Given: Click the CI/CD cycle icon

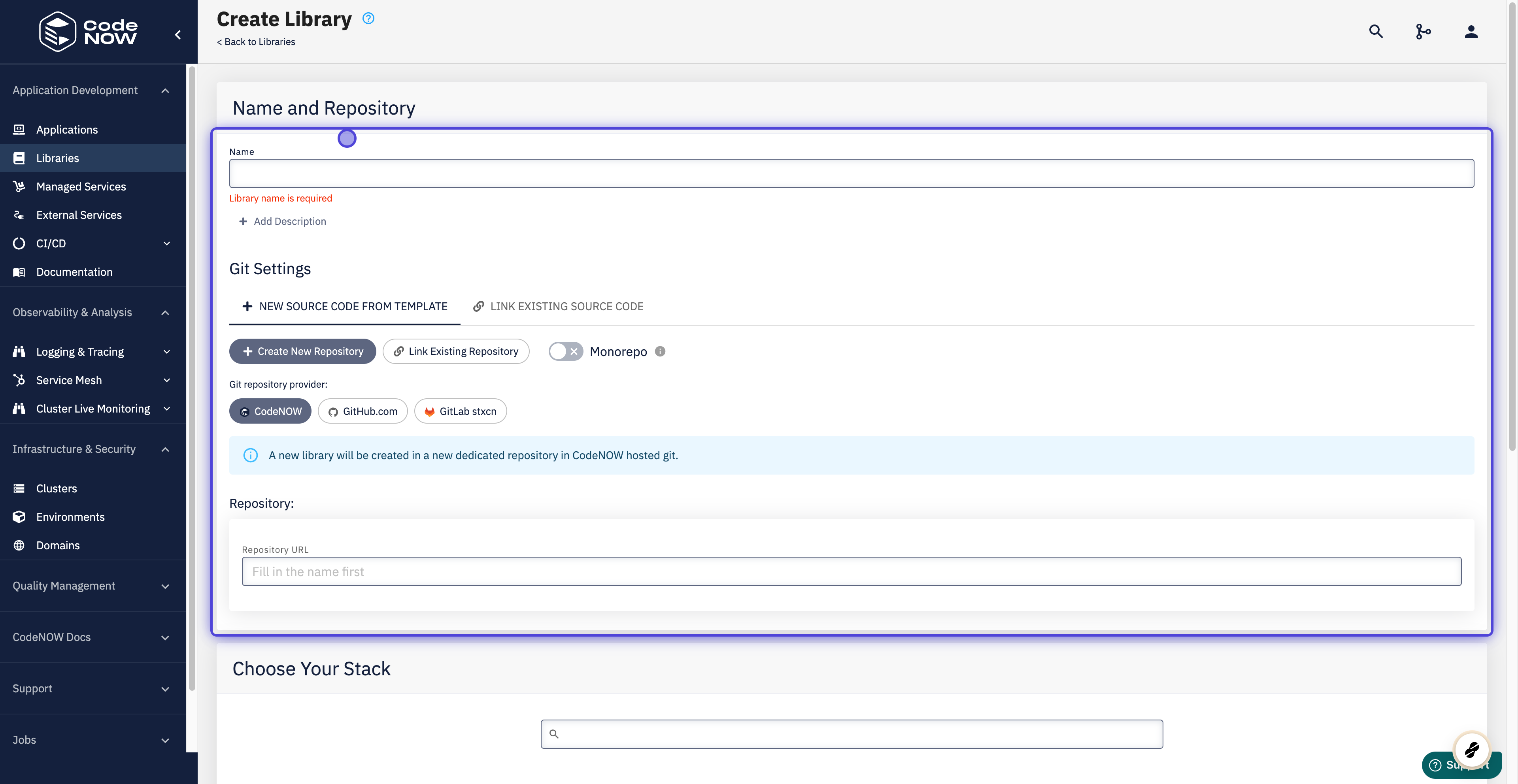Looking at the screenshot, I should point(19,243).
